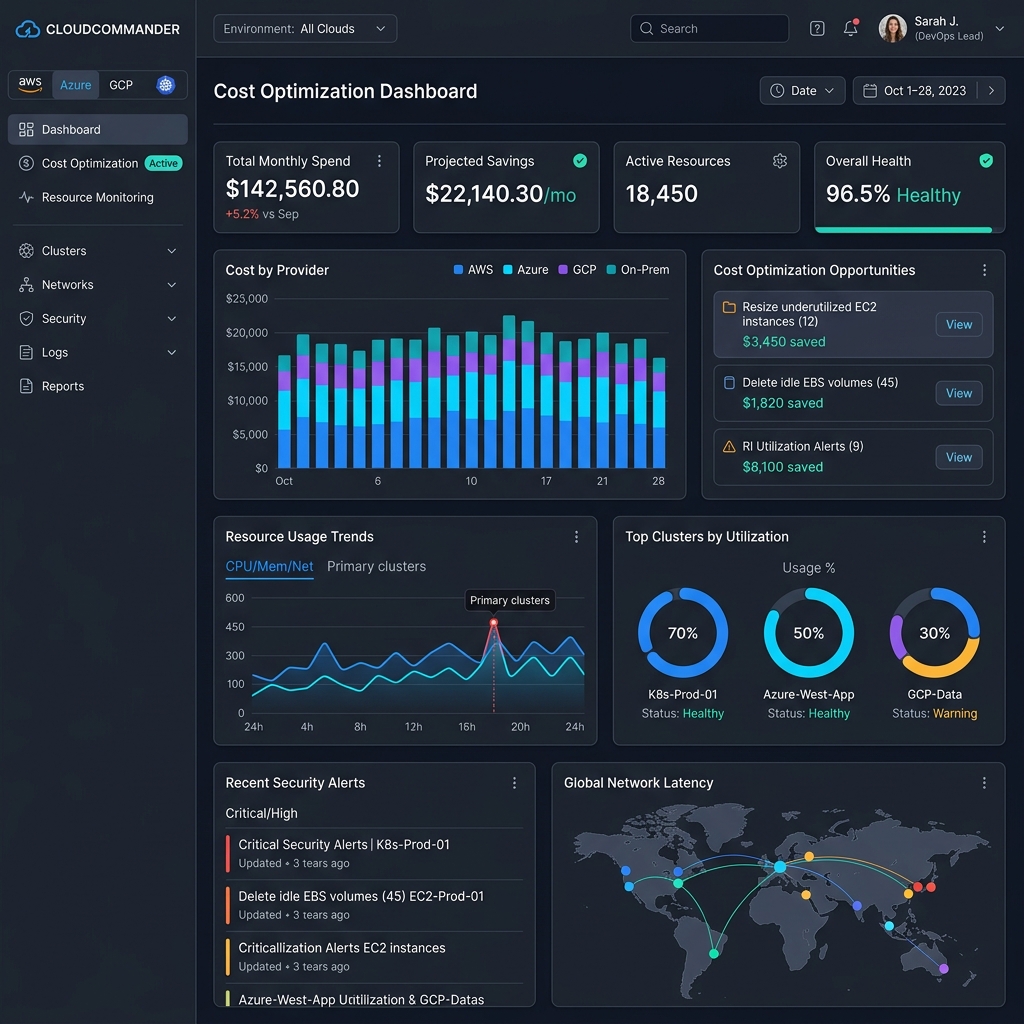Select the GCP provider tab

121,85
